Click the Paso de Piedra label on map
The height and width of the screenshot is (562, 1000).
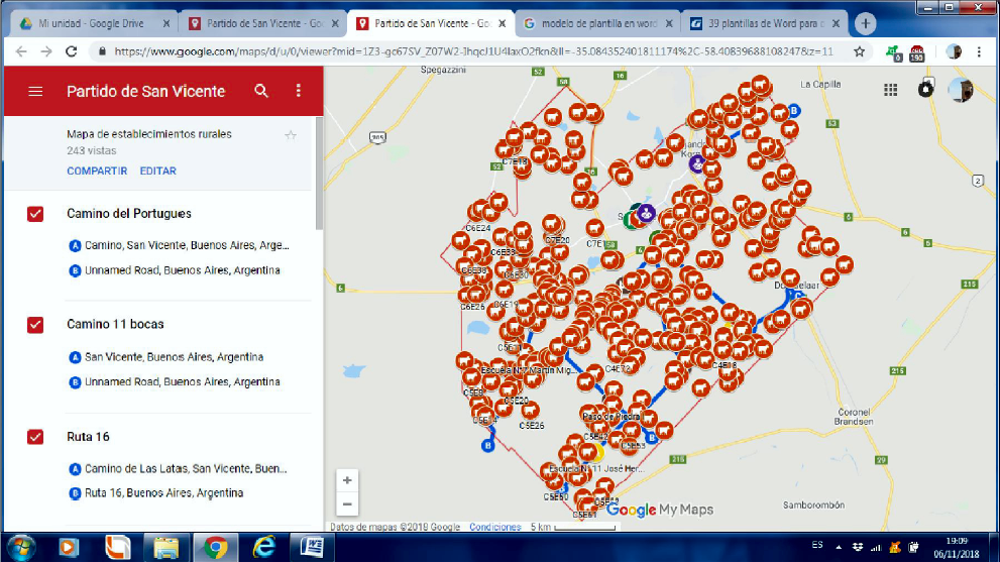pyautogui.click(x=611, y=417)
